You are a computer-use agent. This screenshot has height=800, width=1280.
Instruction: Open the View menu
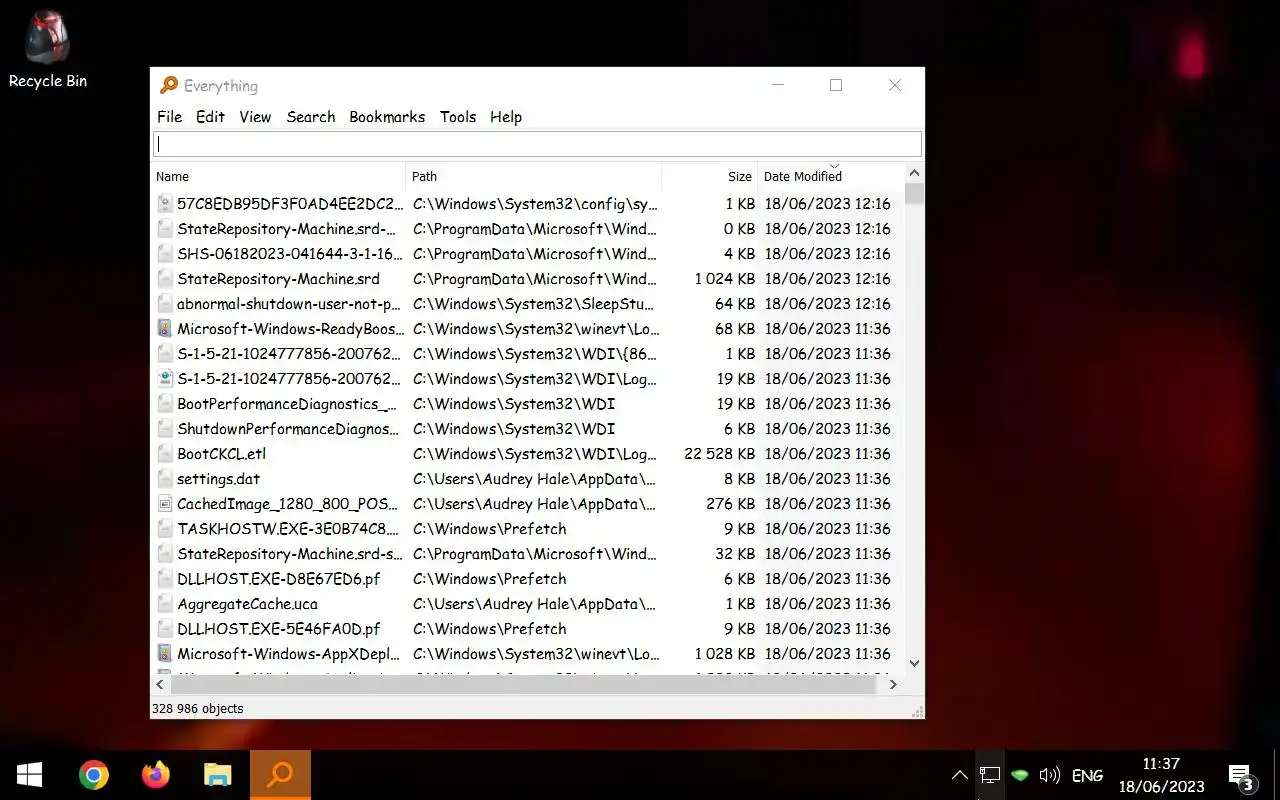click(255, 117)
